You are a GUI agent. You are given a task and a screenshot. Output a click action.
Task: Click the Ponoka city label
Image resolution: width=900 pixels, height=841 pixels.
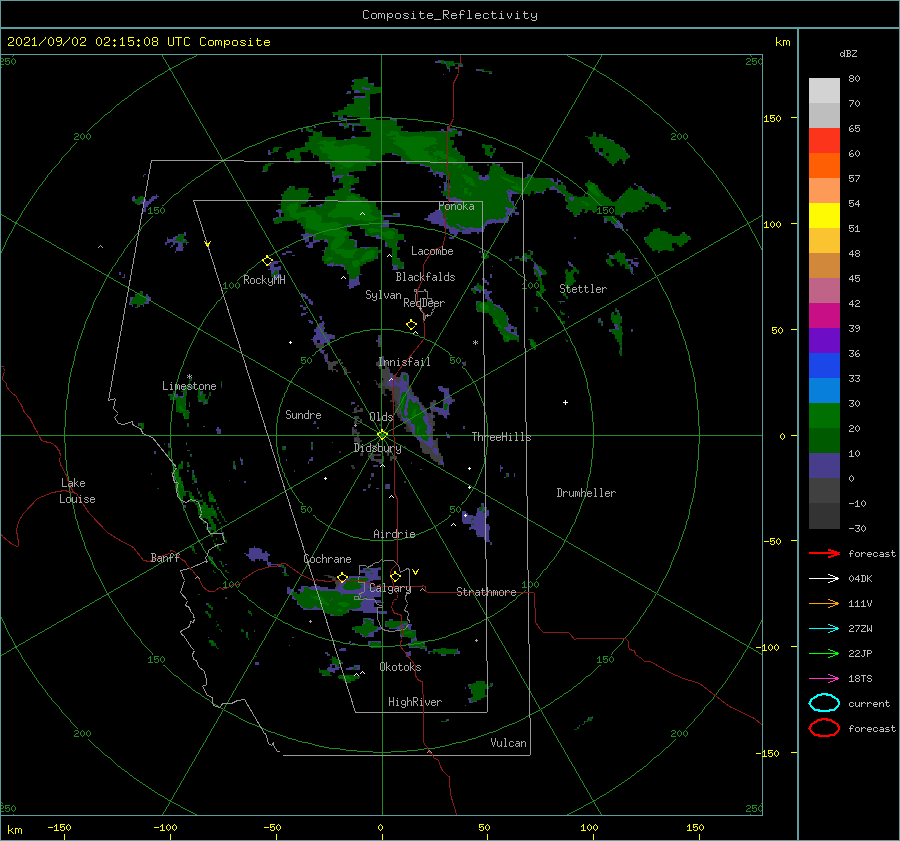(456, 206)
